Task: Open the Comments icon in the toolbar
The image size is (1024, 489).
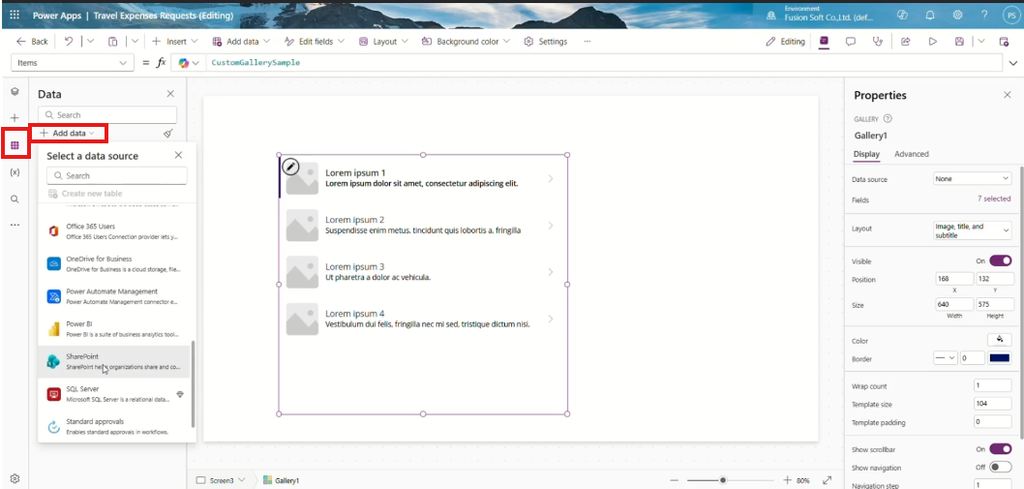Action: [850, 41]
